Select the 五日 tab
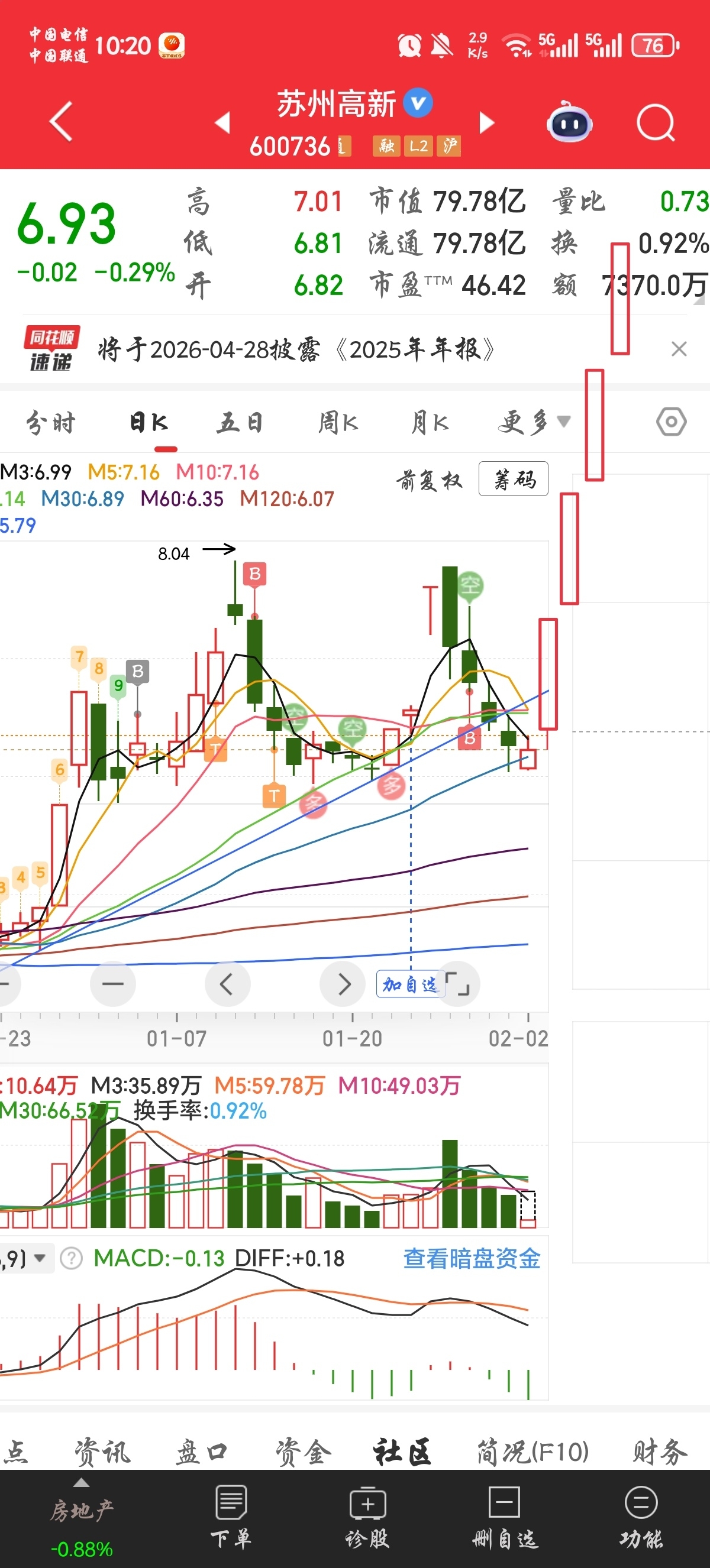 tap(240, 422)
